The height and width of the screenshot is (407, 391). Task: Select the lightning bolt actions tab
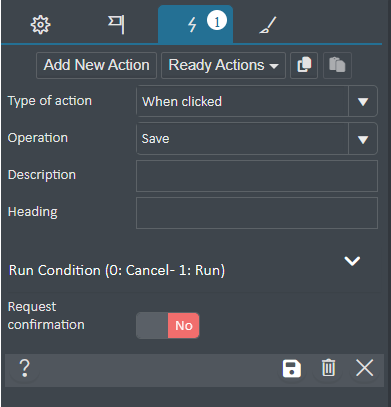pyautogui.click(x=192, y=25)
